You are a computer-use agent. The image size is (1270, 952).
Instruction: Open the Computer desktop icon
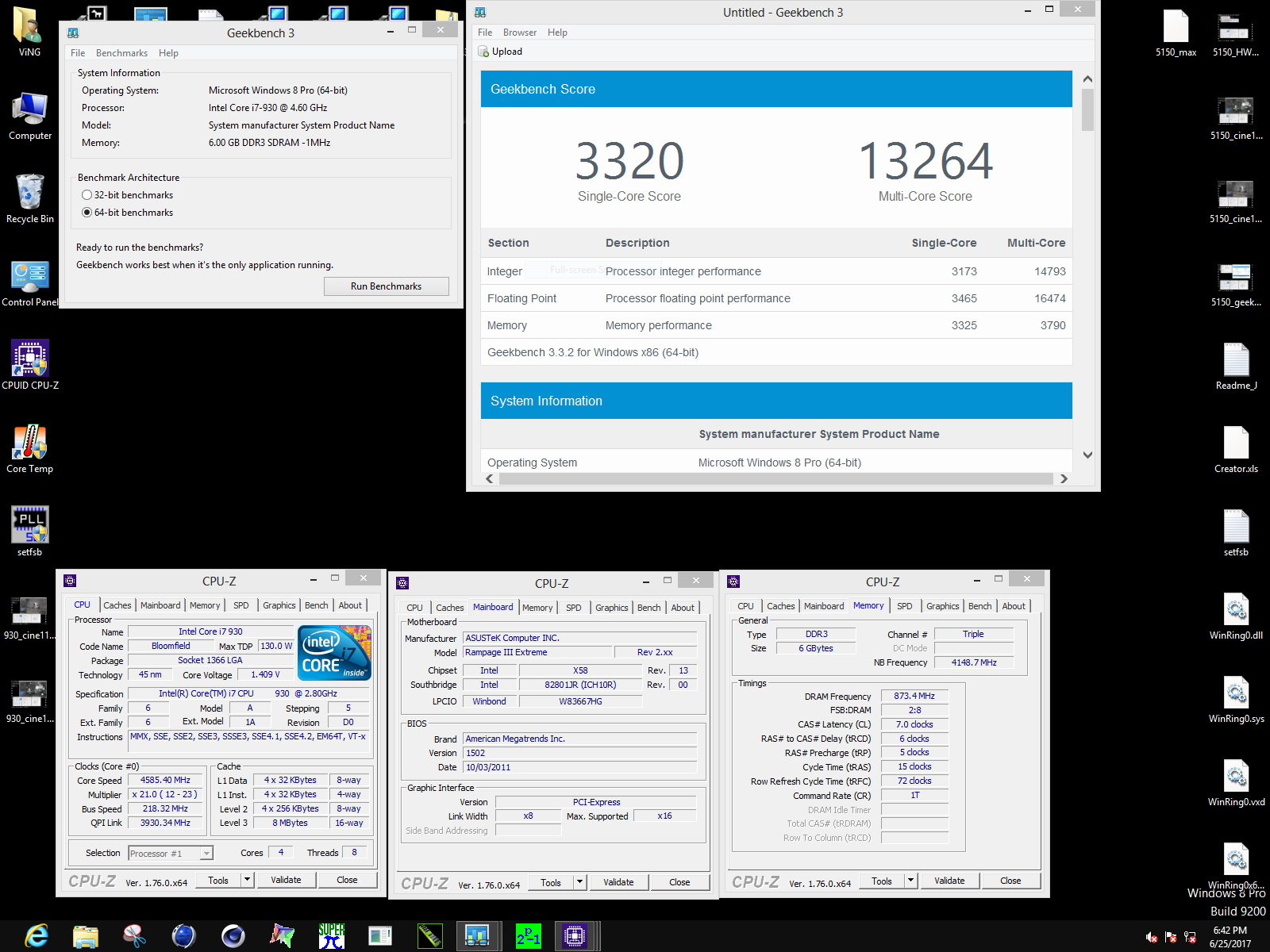pos(30,109)
